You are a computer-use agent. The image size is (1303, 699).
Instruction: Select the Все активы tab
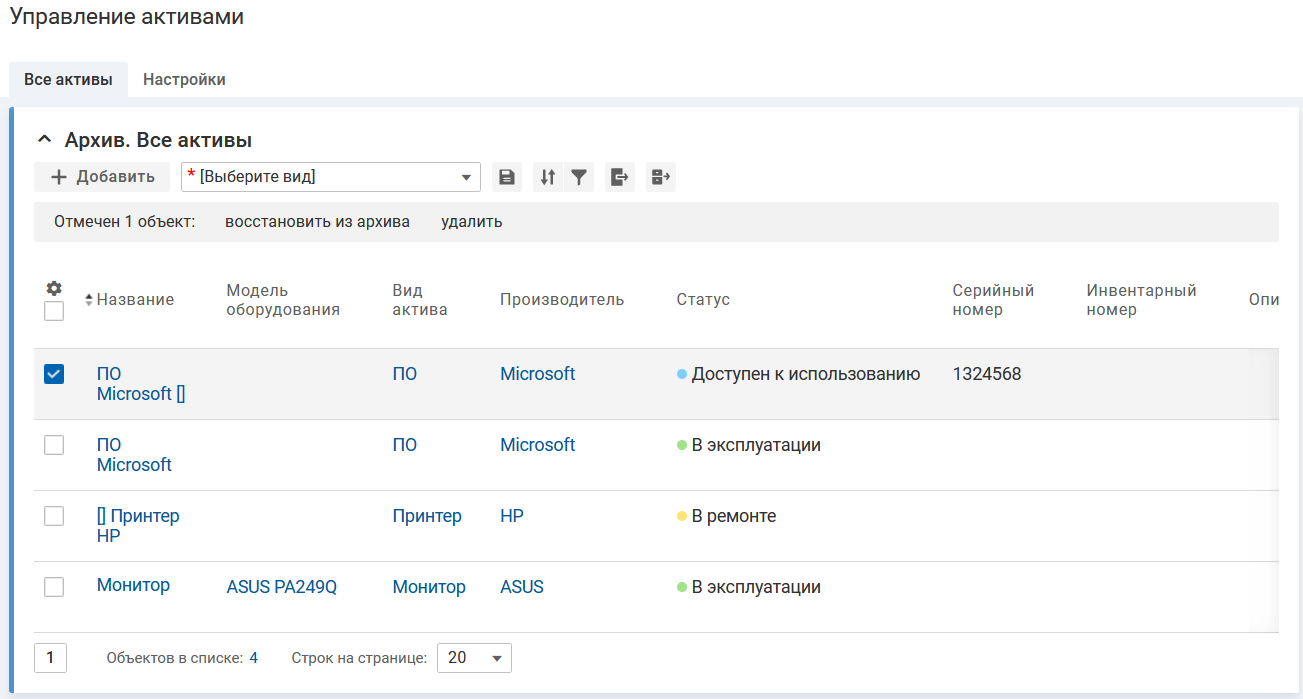point(68,80)
